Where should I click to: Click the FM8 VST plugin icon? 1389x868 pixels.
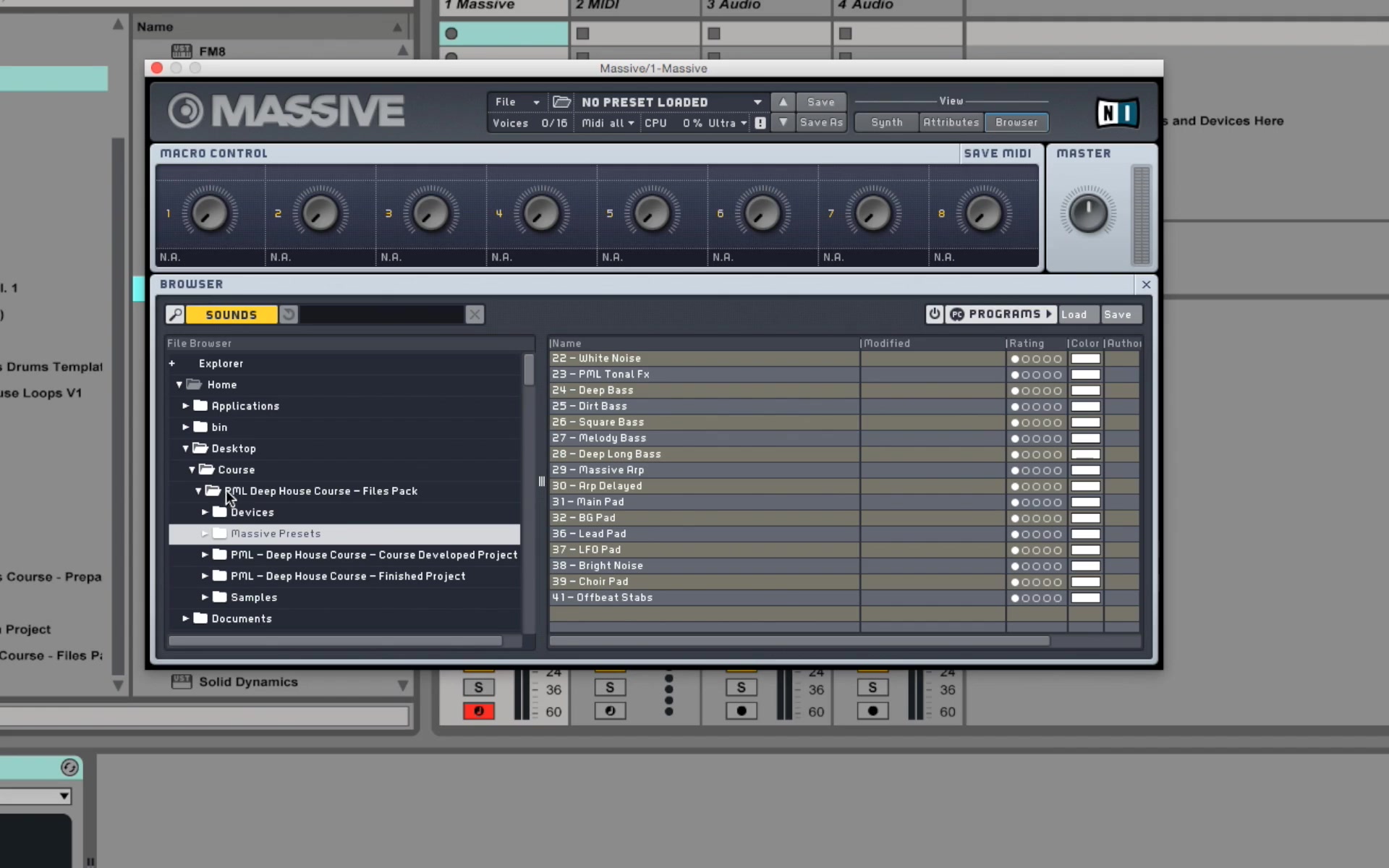(182, 51)
